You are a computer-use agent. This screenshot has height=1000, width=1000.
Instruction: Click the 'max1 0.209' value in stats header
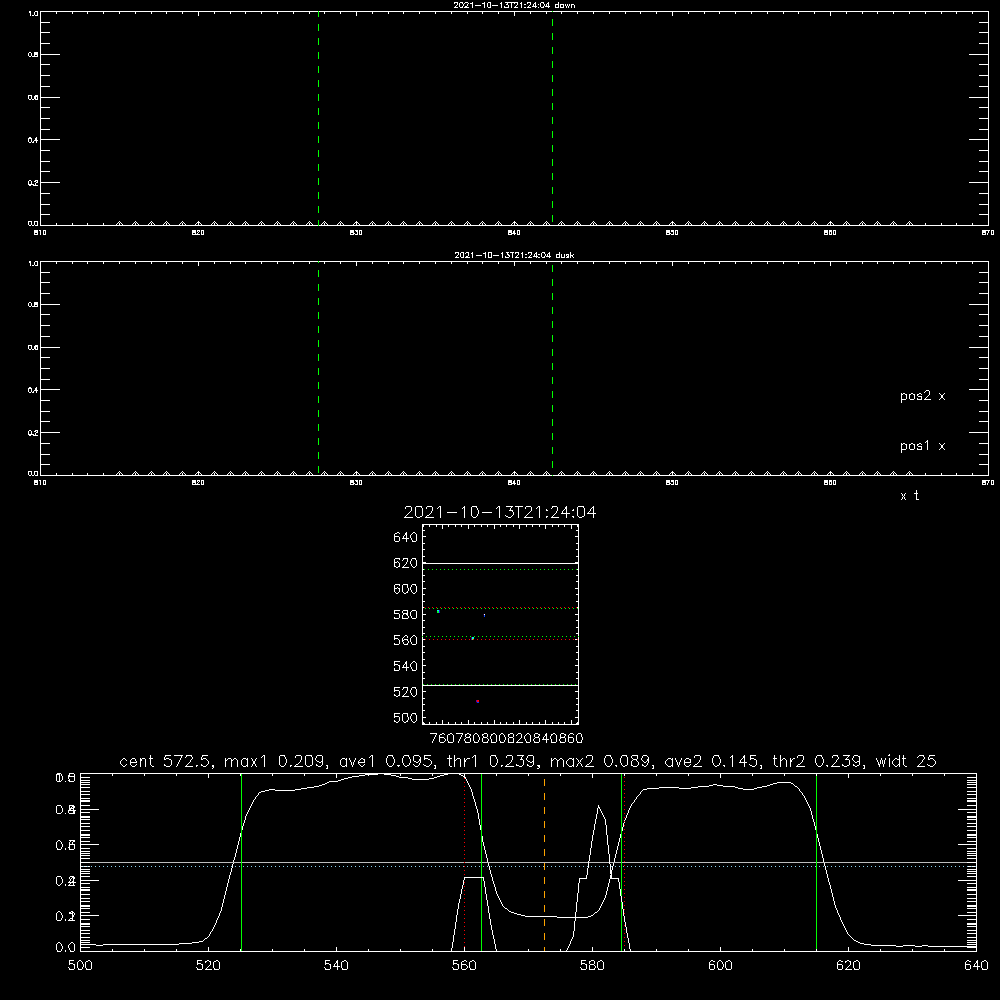coord(275,761)
